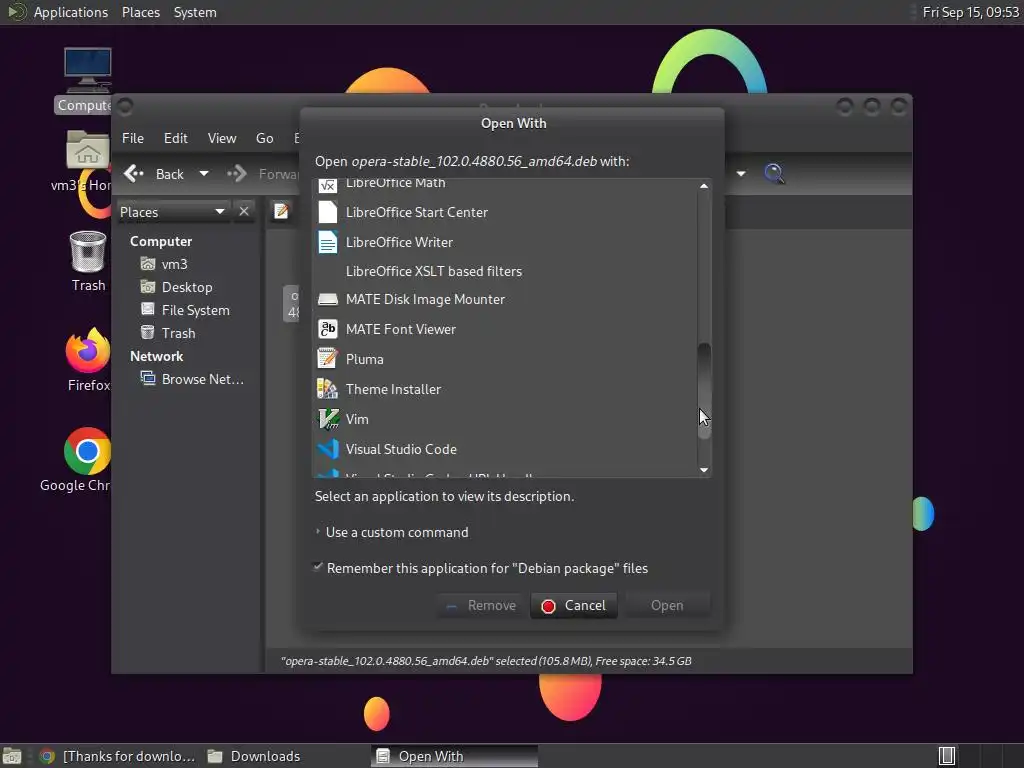The height and width of the screenshot is (768, 1024).
Task: Open Desktop in Places sidebar
Action: (187, 287)
